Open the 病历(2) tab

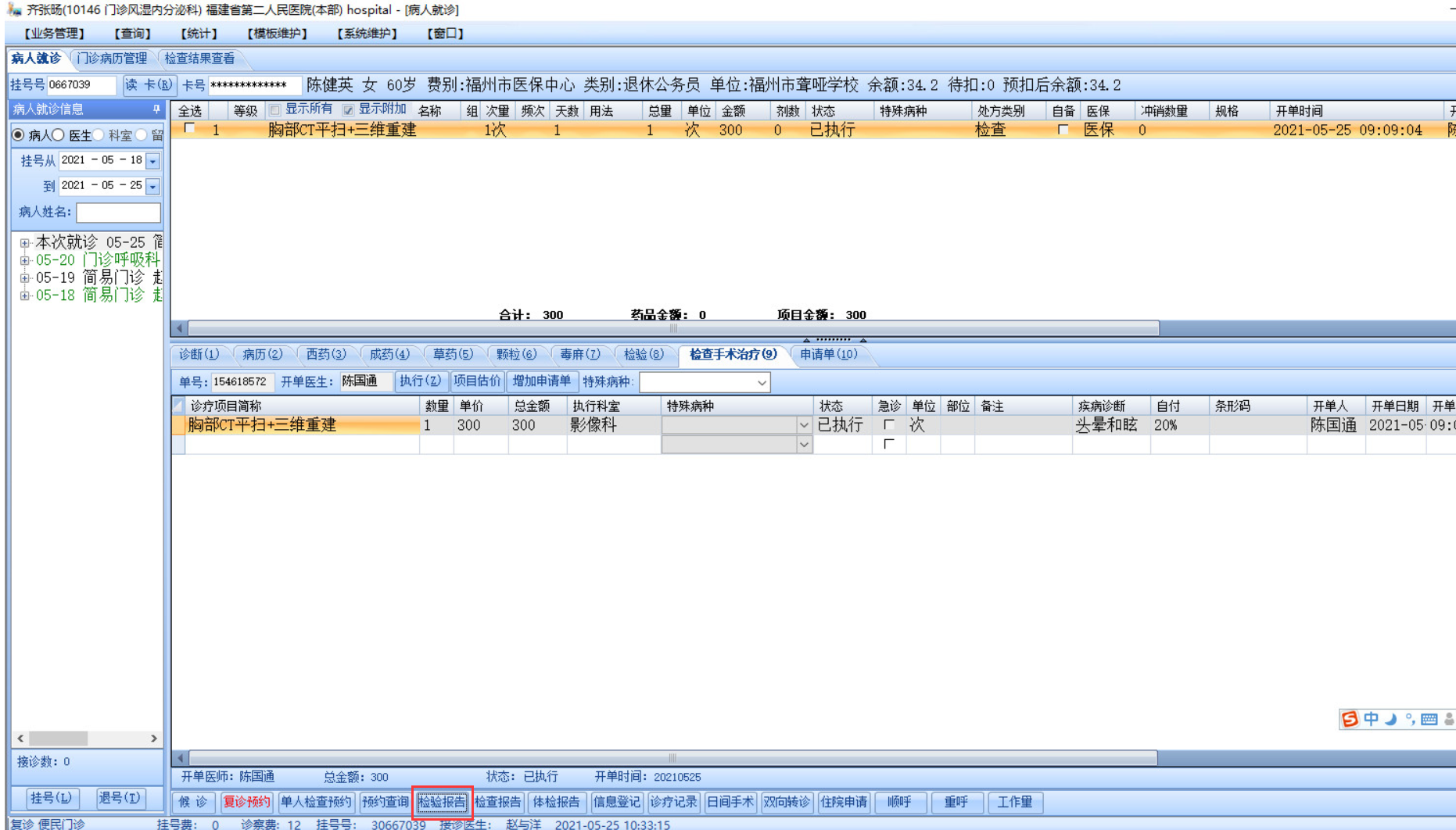click(x=263, y=355)
